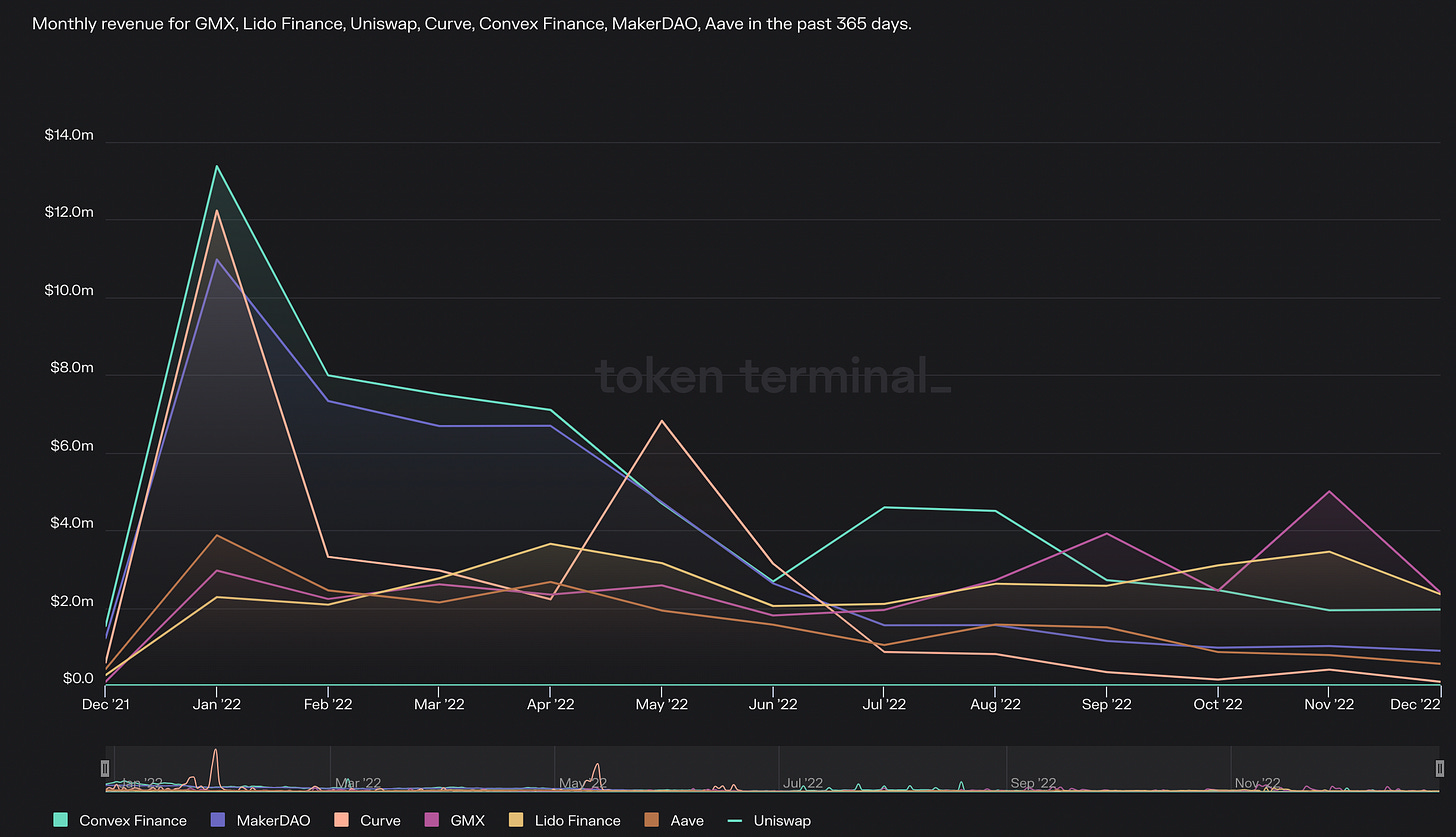Click Lido Finance point at Apr '22

click(550, 544)
